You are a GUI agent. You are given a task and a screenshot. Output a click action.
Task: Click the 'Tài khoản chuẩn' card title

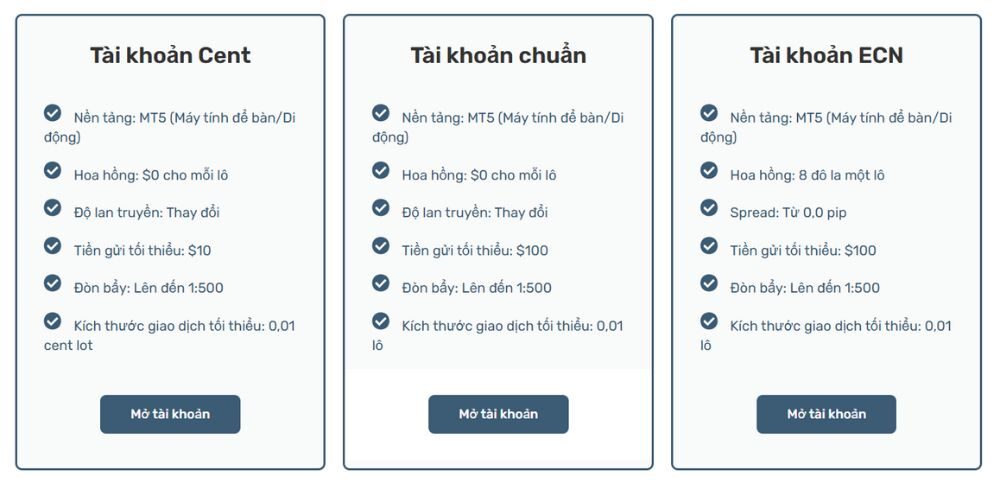coord(498,55)
